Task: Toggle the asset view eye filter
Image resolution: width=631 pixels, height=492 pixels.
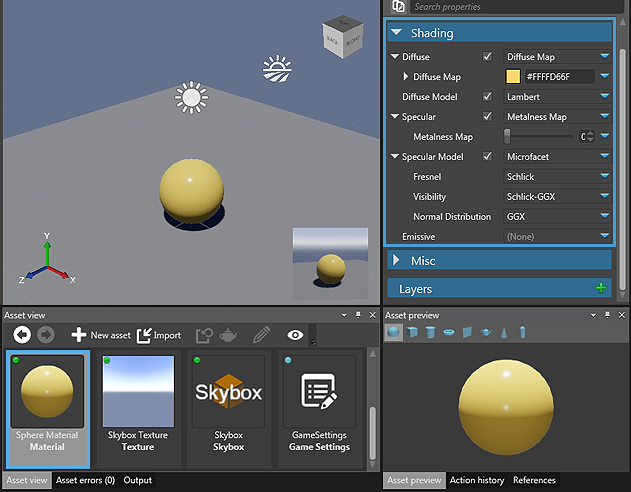Action: point(295,335)
